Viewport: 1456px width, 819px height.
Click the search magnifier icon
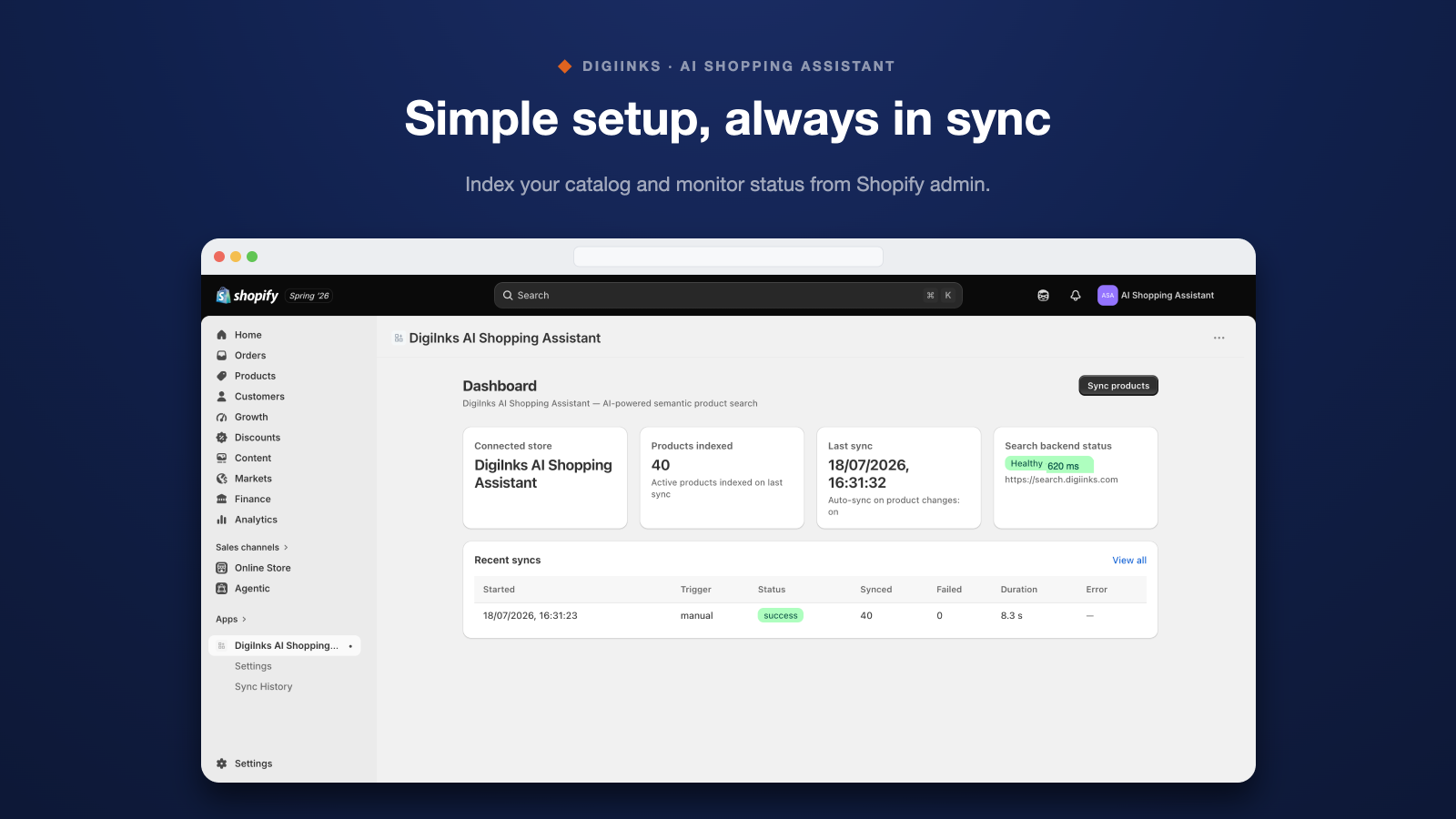(x=508, y=296)
